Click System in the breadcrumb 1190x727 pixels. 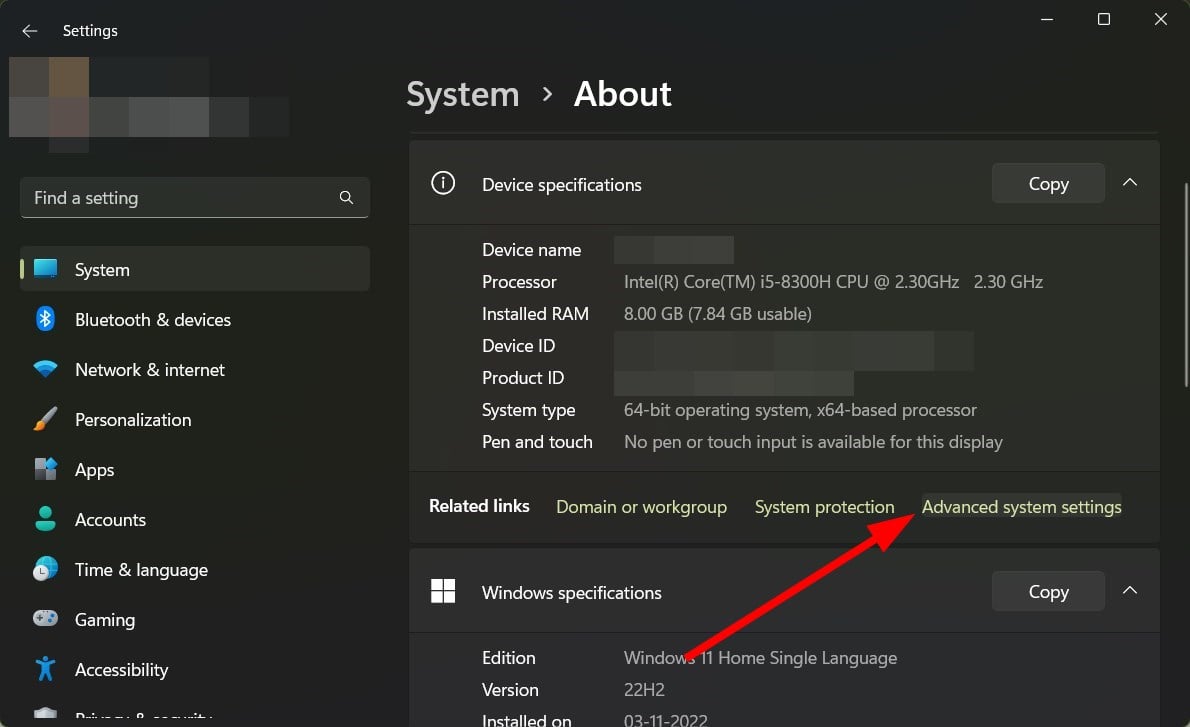coord(463,95)
